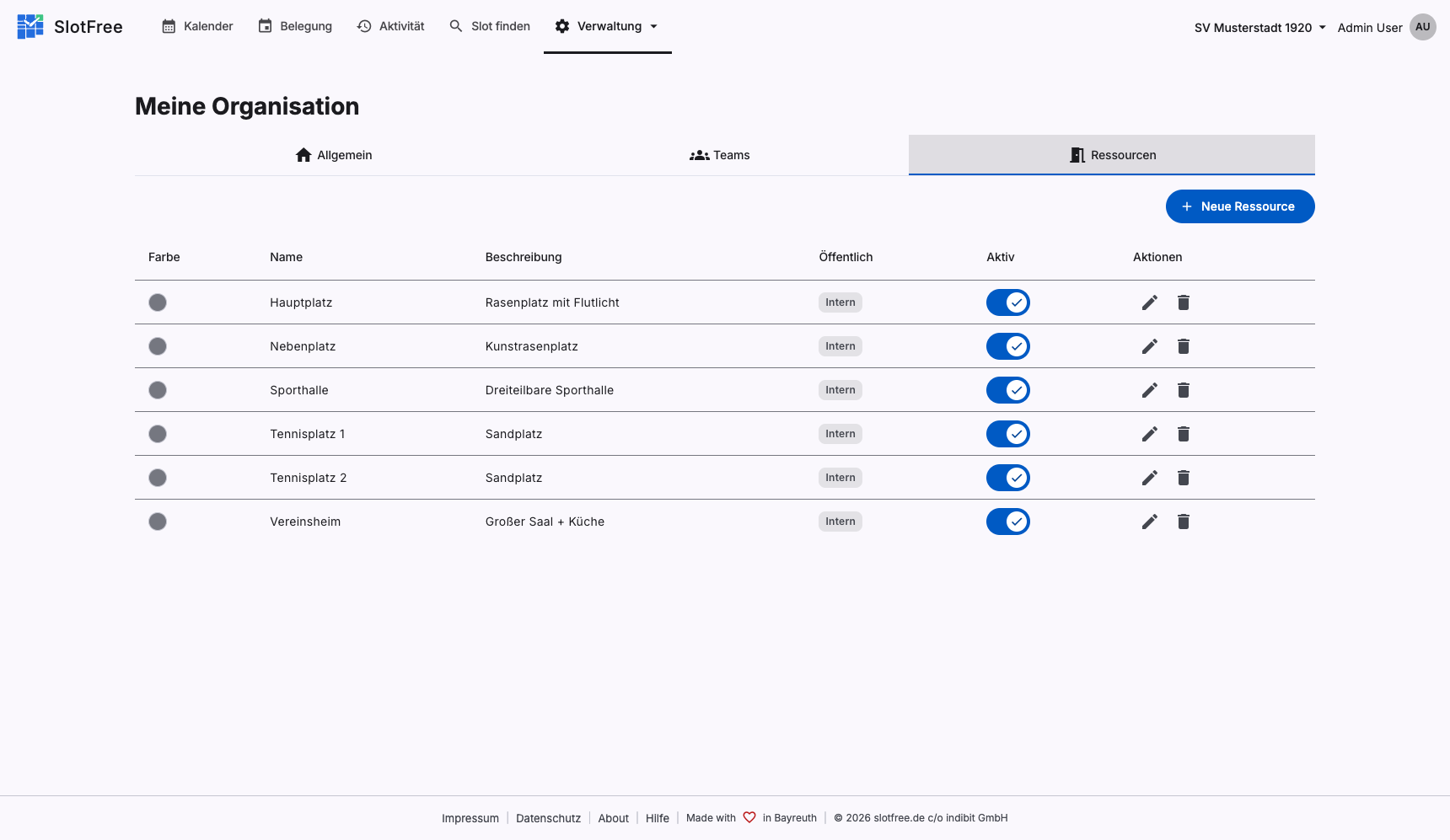Viewport: 1450px width, 840px height.
Task: Delete Tennisplatz 1 using the trash icon
Action: pyautogui.click(x=1183, y=434)
